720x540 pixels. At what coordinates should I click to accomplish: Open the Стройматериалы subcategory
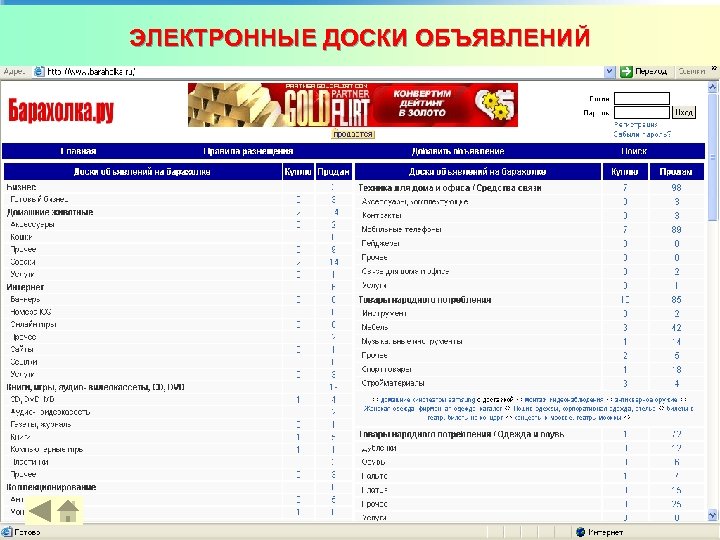coord(393,383)
